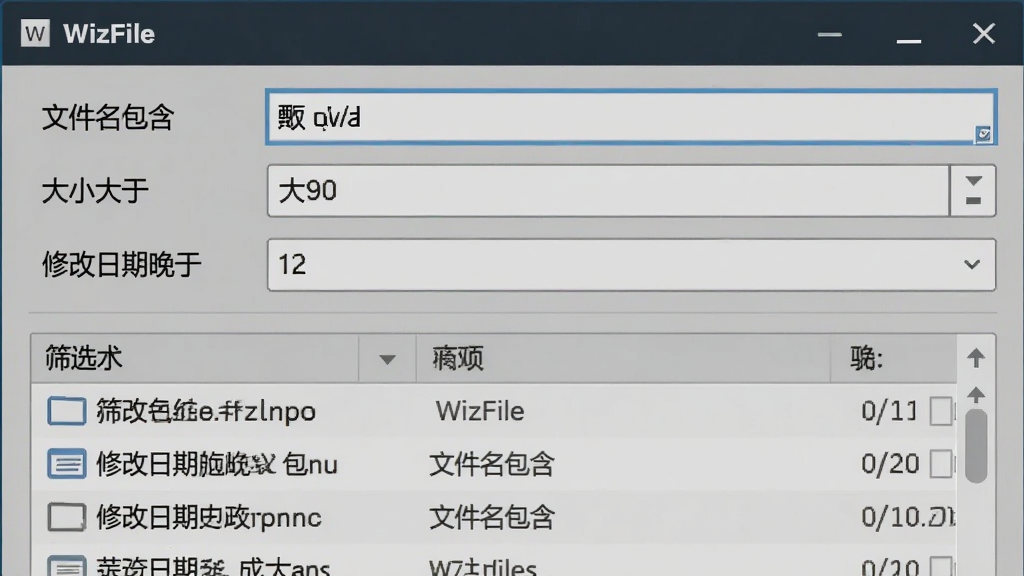Click the 修改日期晚于 field showing 12
The image size is (1024, 576).
631,264
